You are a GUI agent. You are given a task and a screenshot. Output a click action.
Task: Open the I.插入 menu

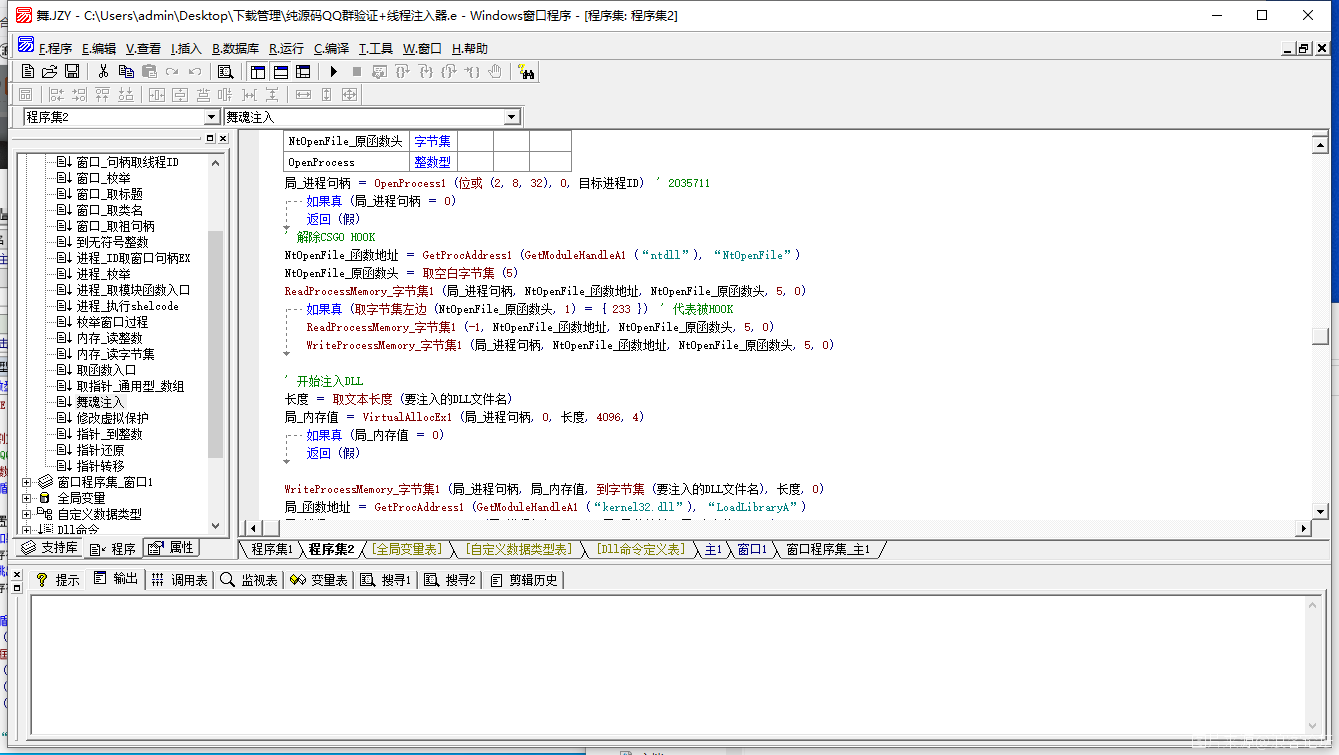coord(186,48)
